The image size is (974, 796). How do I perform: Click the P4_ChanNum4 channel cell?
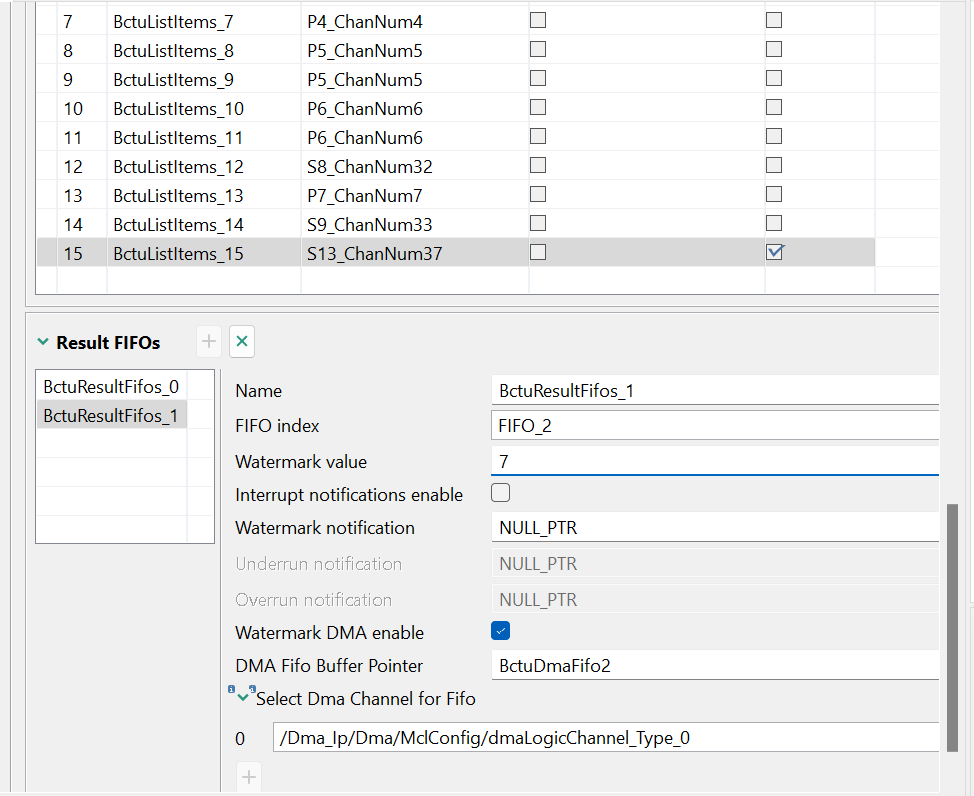[415, 22]
